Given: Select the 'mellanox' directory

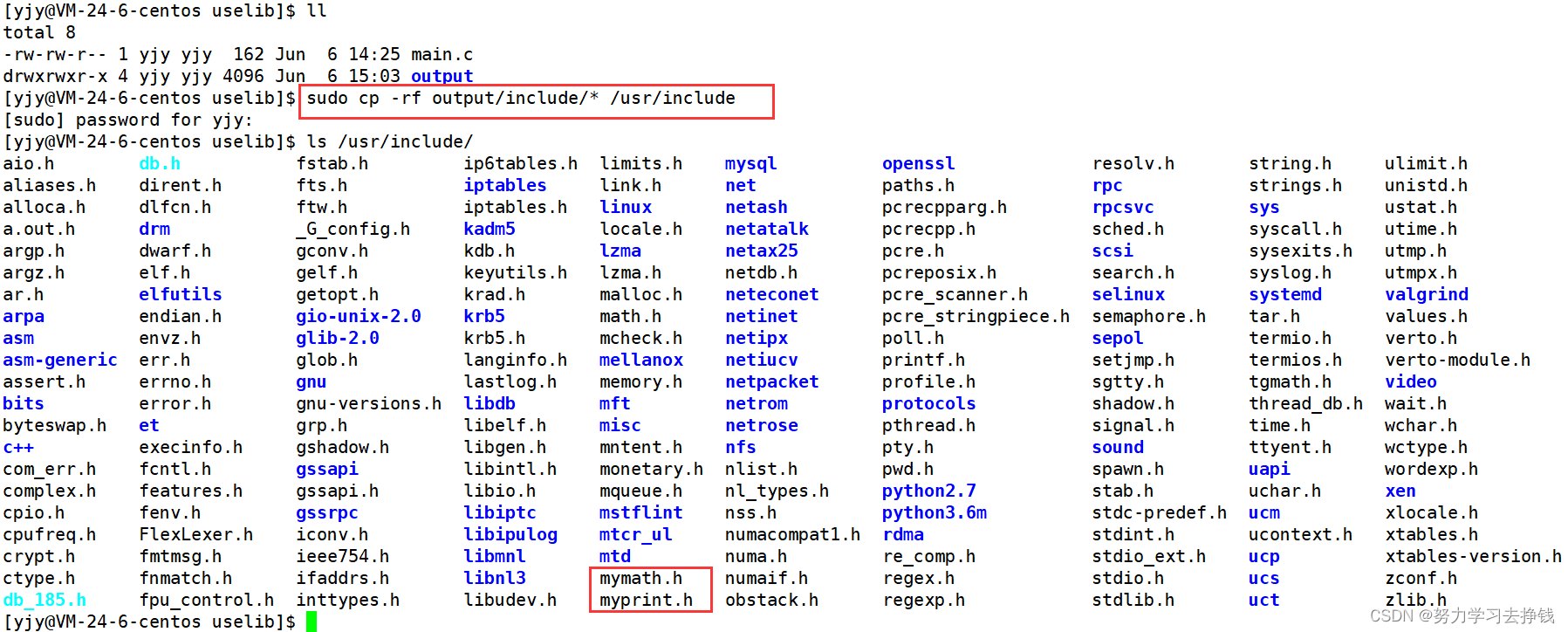Looking at the screenshot, I should [641, 361].
